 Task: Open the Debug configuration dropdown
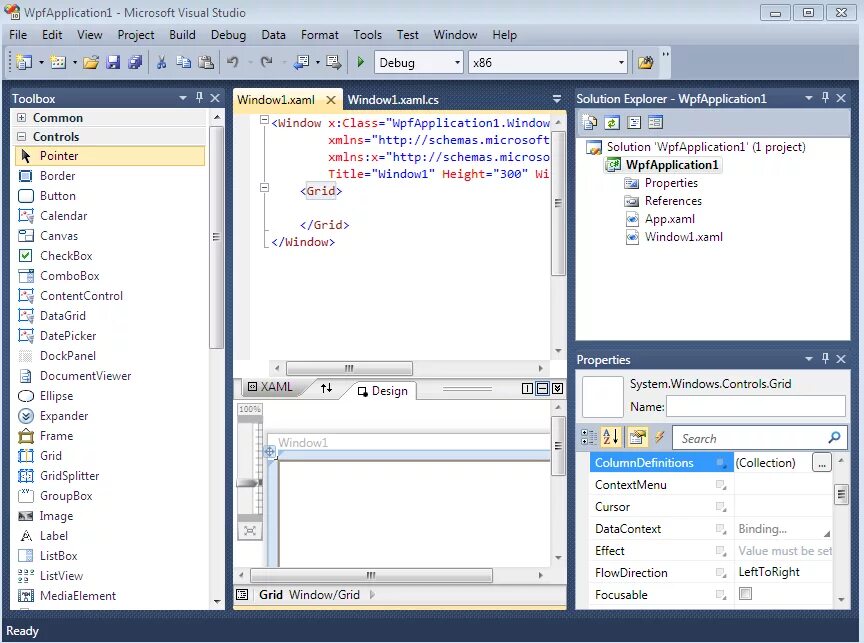[457, 62]
